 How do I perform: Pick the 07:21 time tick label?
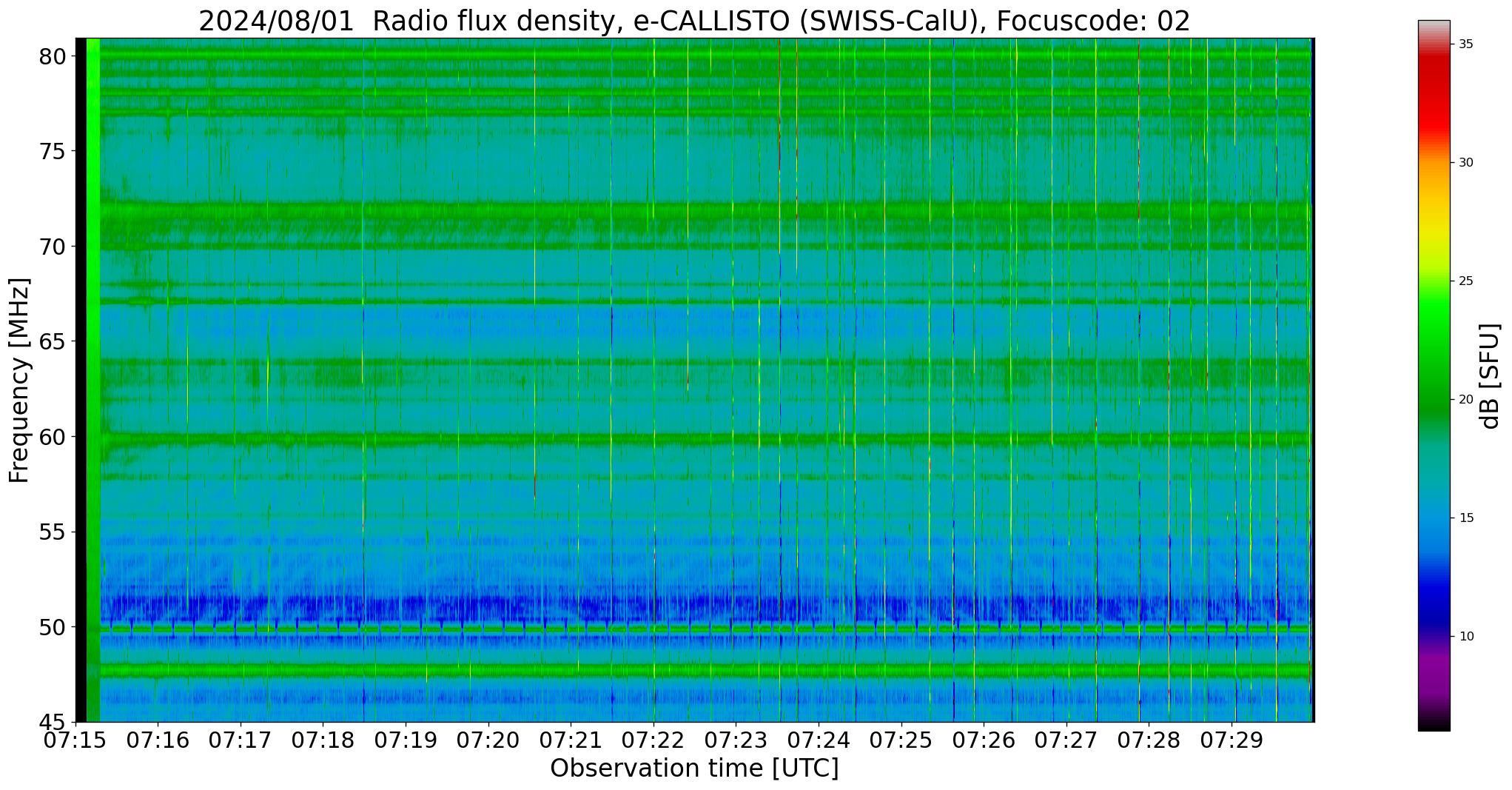571,740
